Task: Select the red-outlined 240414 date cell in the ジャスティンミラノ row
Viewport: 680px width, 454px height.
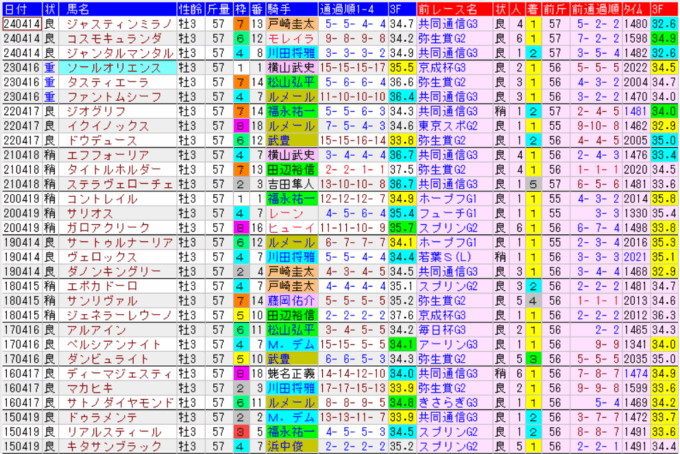Action: point(22,24)
